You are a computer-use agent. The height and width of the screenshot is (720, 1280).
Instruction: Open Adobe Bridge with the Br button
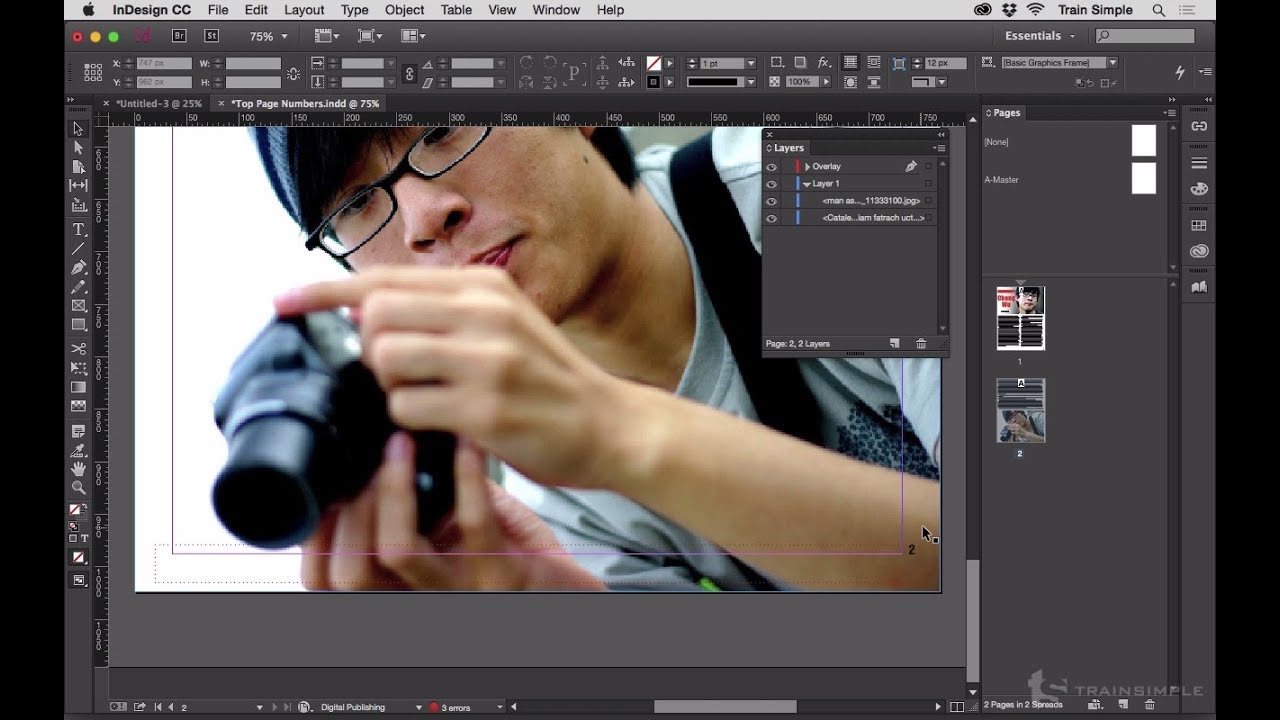coord(179,36)
